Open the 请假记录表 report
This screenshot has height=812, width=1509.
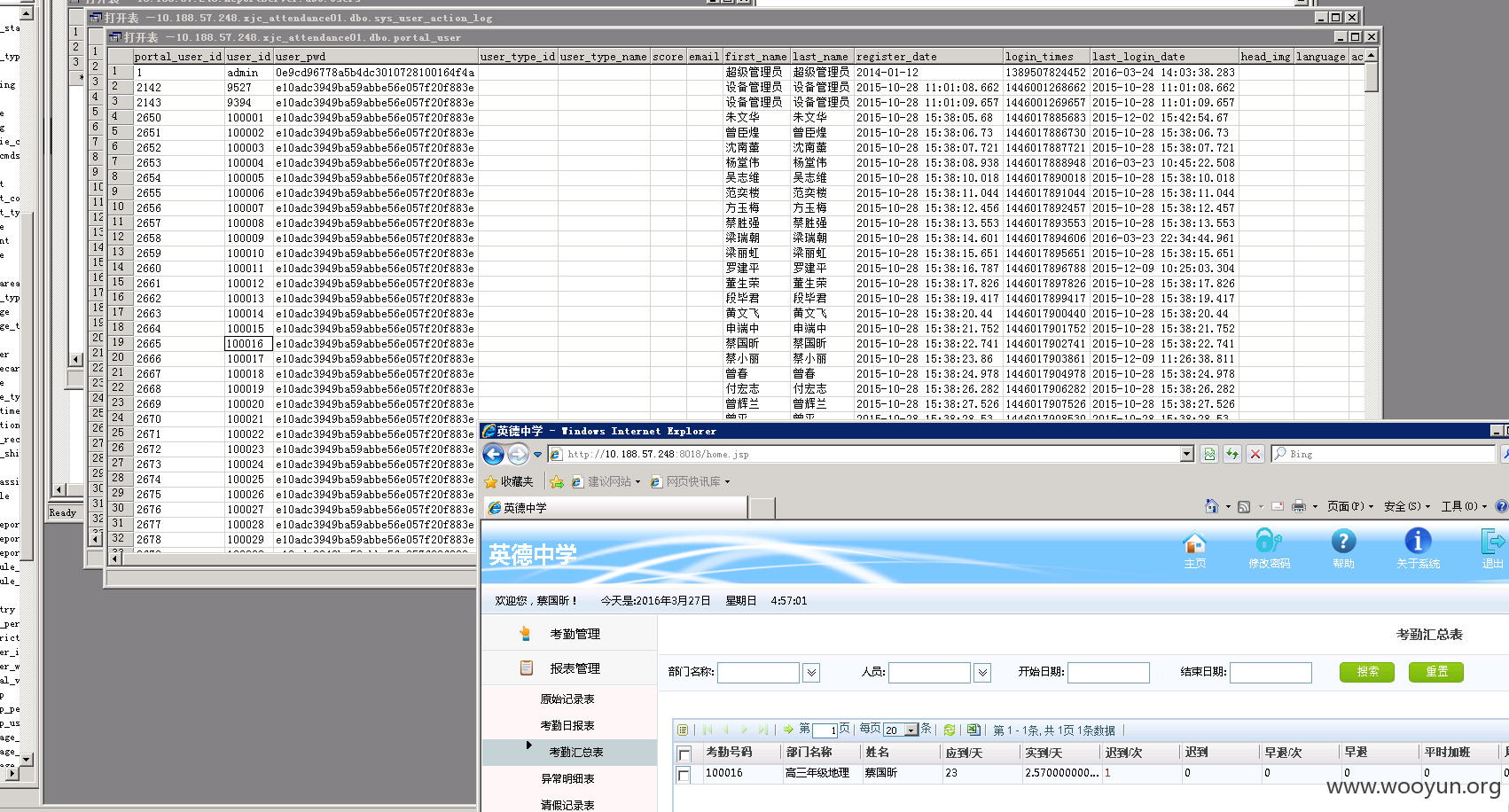click(x=567, y=805)
